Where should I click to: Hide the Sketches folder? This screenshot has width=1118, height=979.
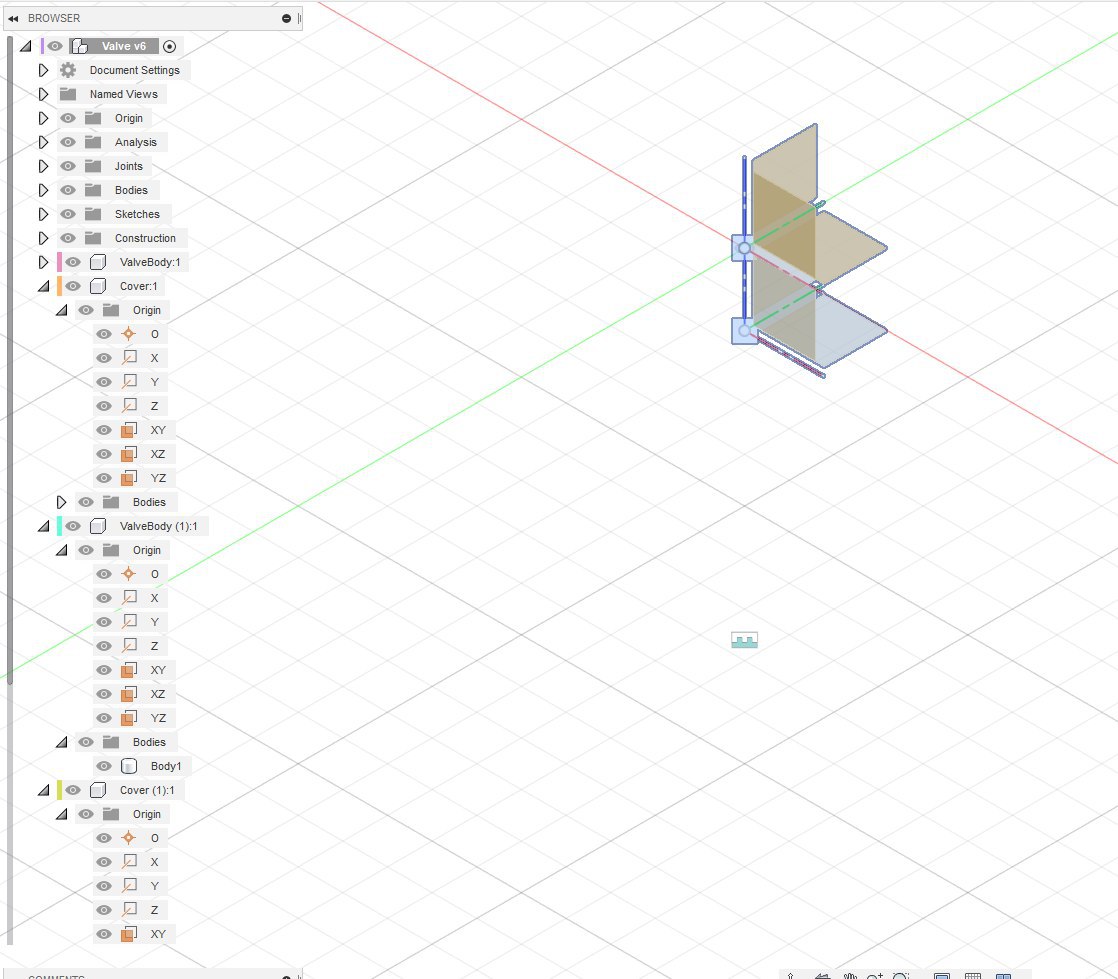(x=68, y=214)
